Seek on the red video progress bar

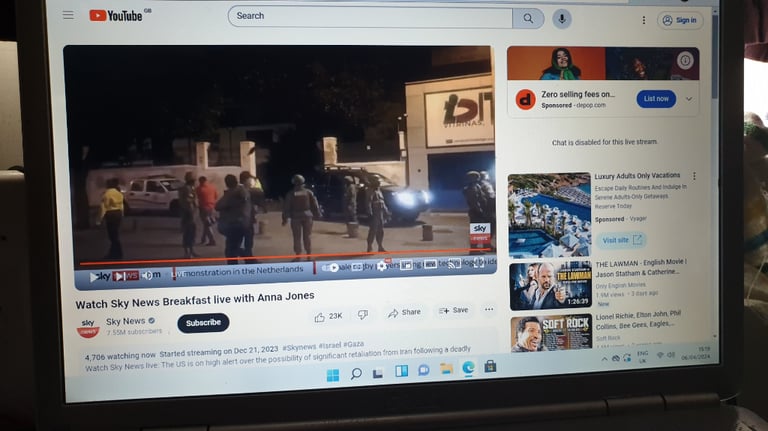pyautogui.click(x=287, y=256)
